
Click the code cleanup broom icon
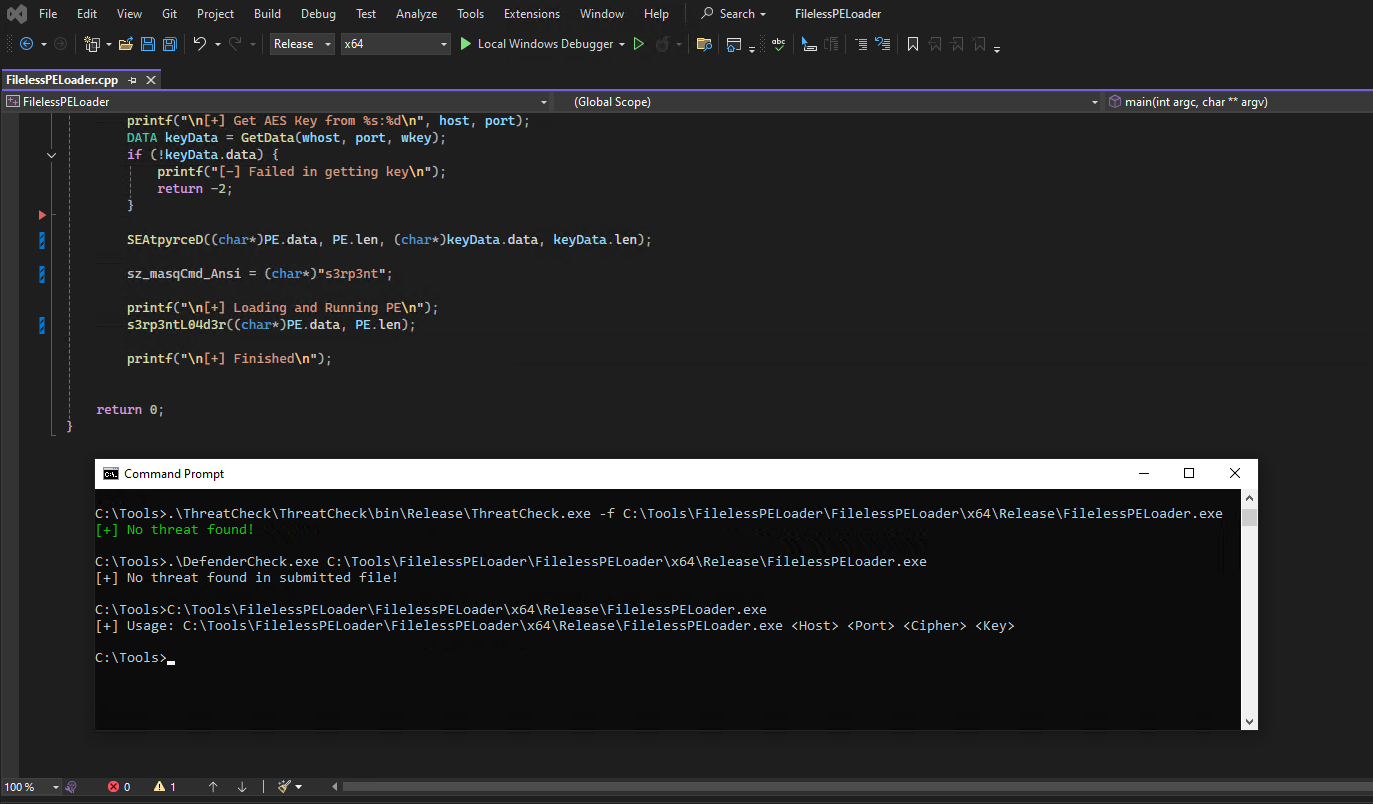(x=284, y=787)
